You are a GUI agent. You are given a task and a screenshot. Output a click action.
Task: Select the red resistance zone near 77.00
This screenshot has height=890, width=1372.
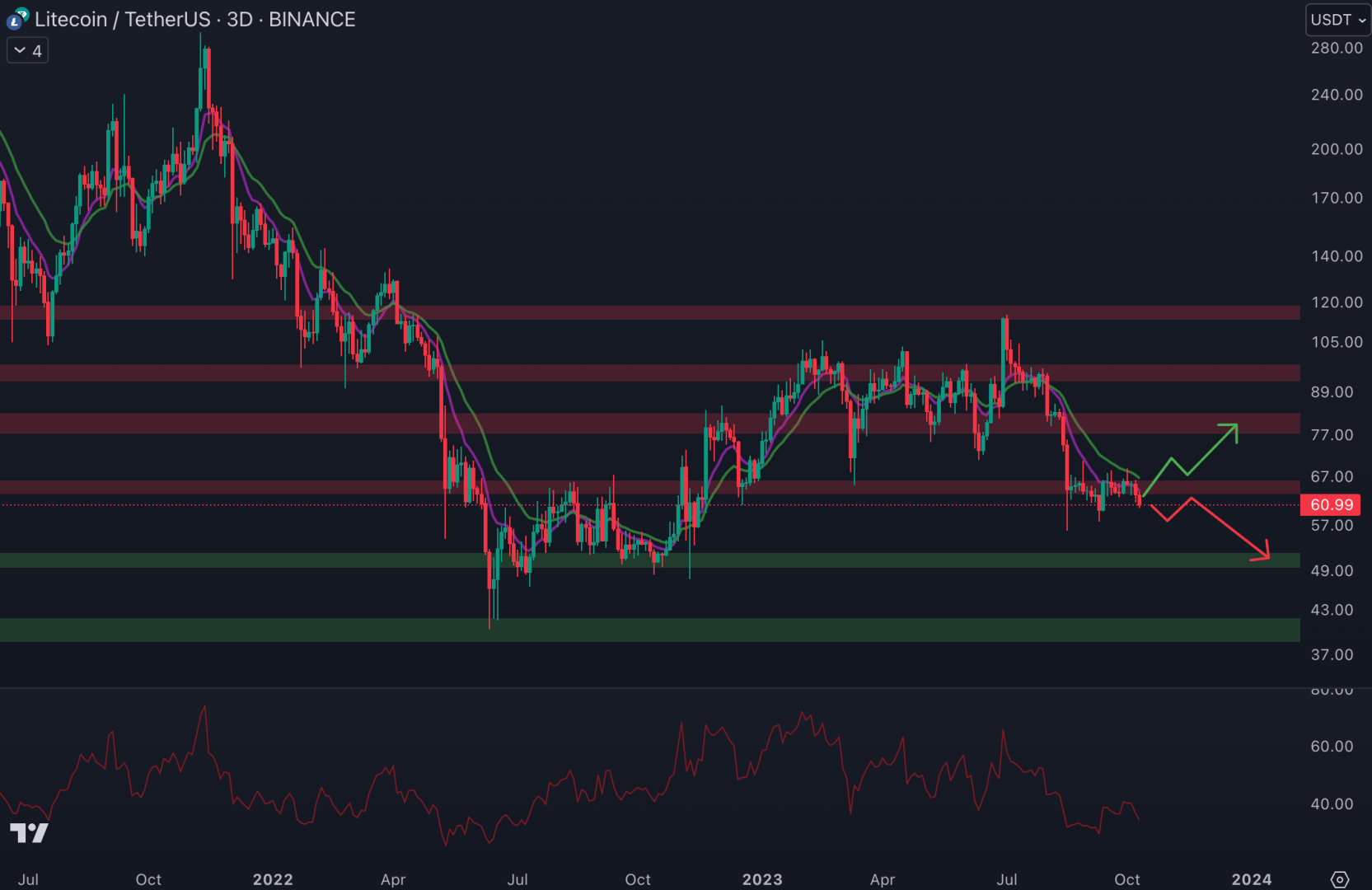650,424
